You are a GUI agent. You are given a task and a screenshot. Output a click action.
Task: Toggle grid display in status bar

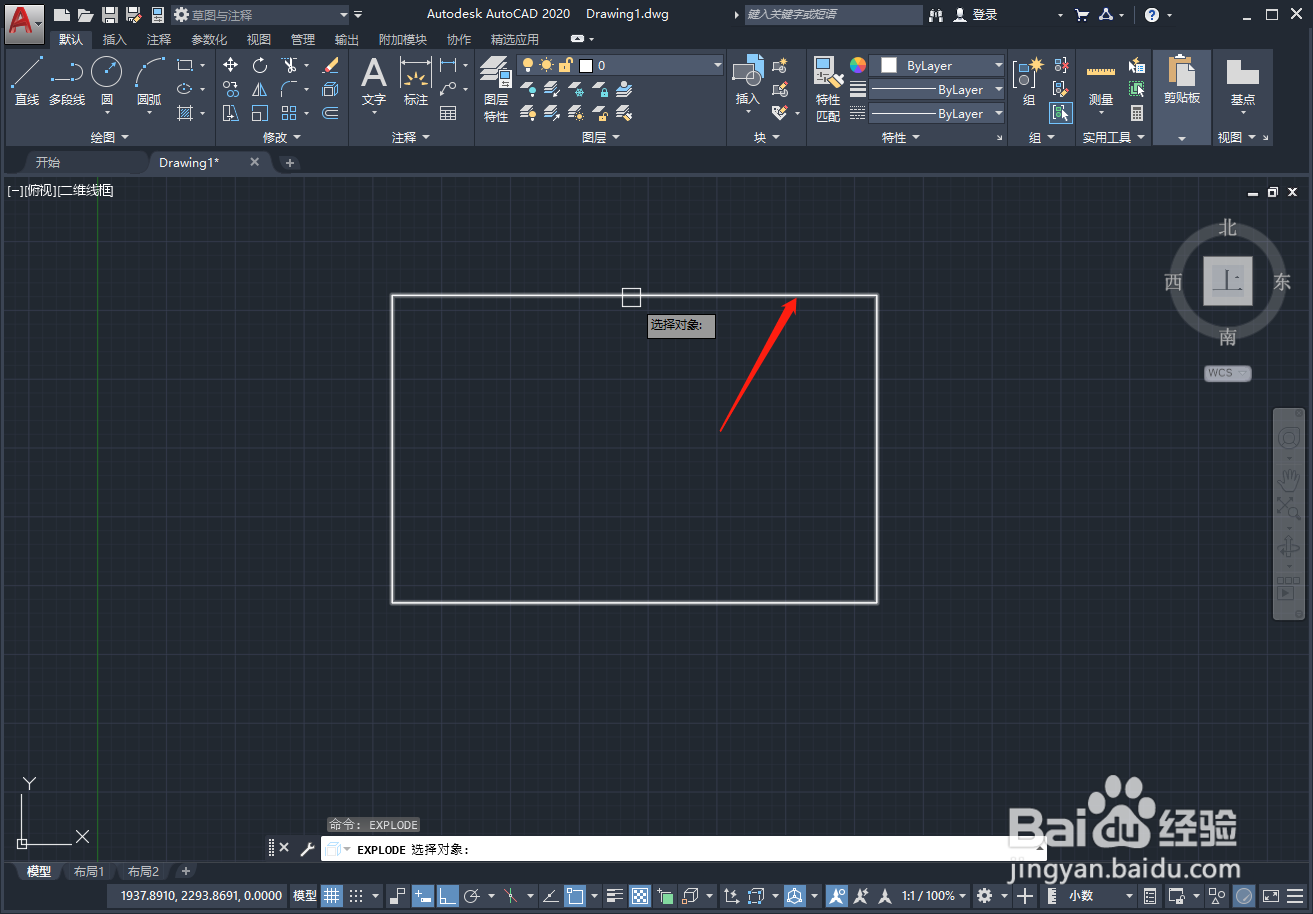(332, 896)
